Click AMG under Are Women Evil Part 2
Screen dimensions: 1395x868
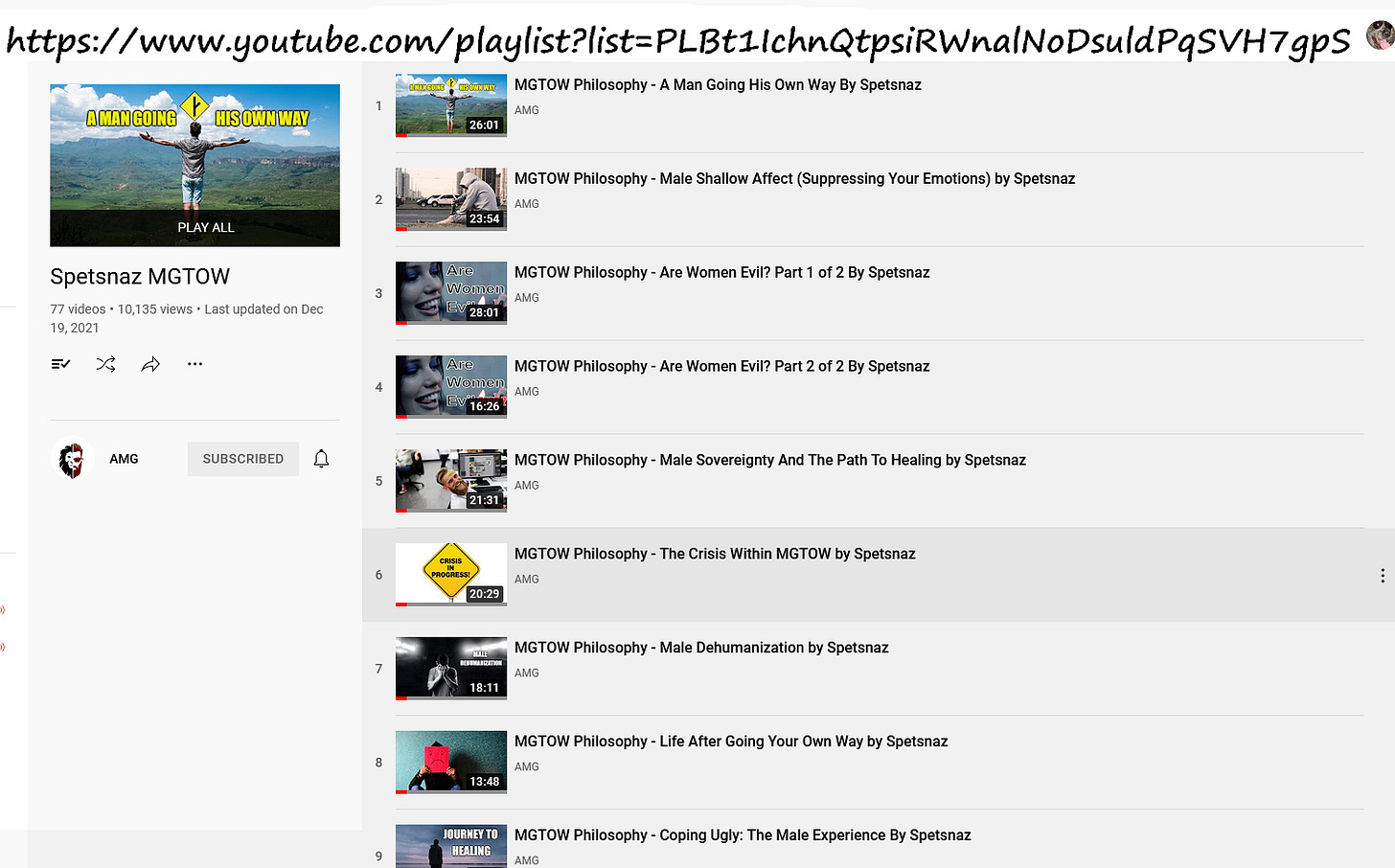tap(527, 392)
